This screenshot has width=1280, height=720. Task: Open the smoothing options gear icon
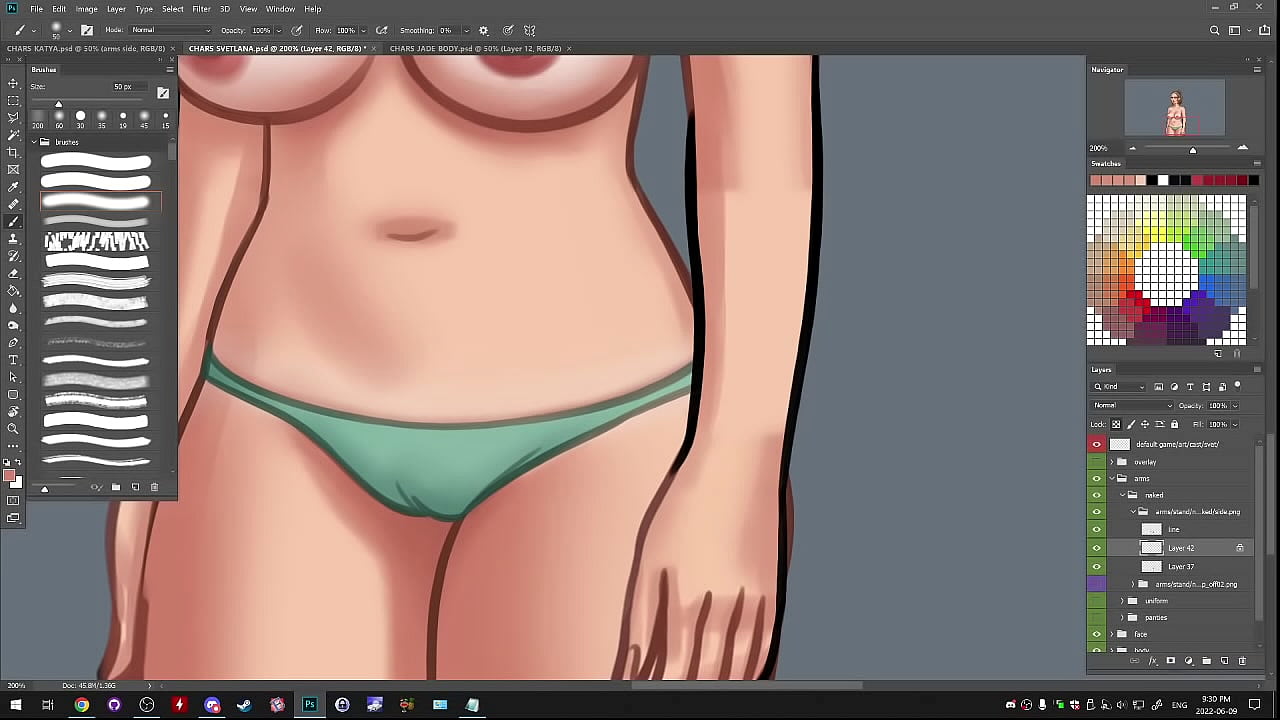click(x=484, y=30)
